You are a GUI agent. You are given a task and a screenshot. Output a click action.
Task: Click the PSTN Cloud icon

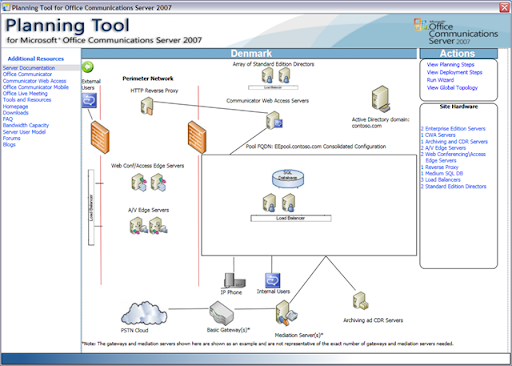(144, 313)
